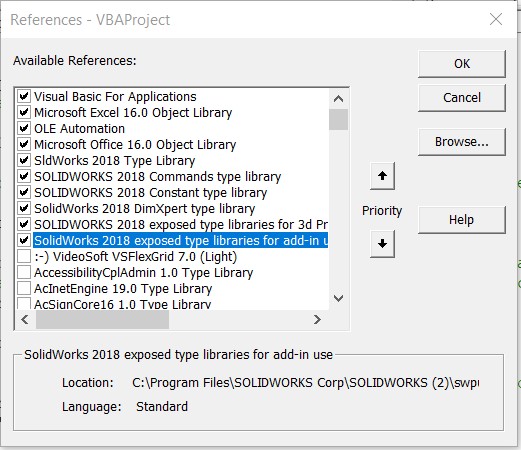The image size is (521, 450).
Task: Open the Help button
Action: click(x=462, y=220)
